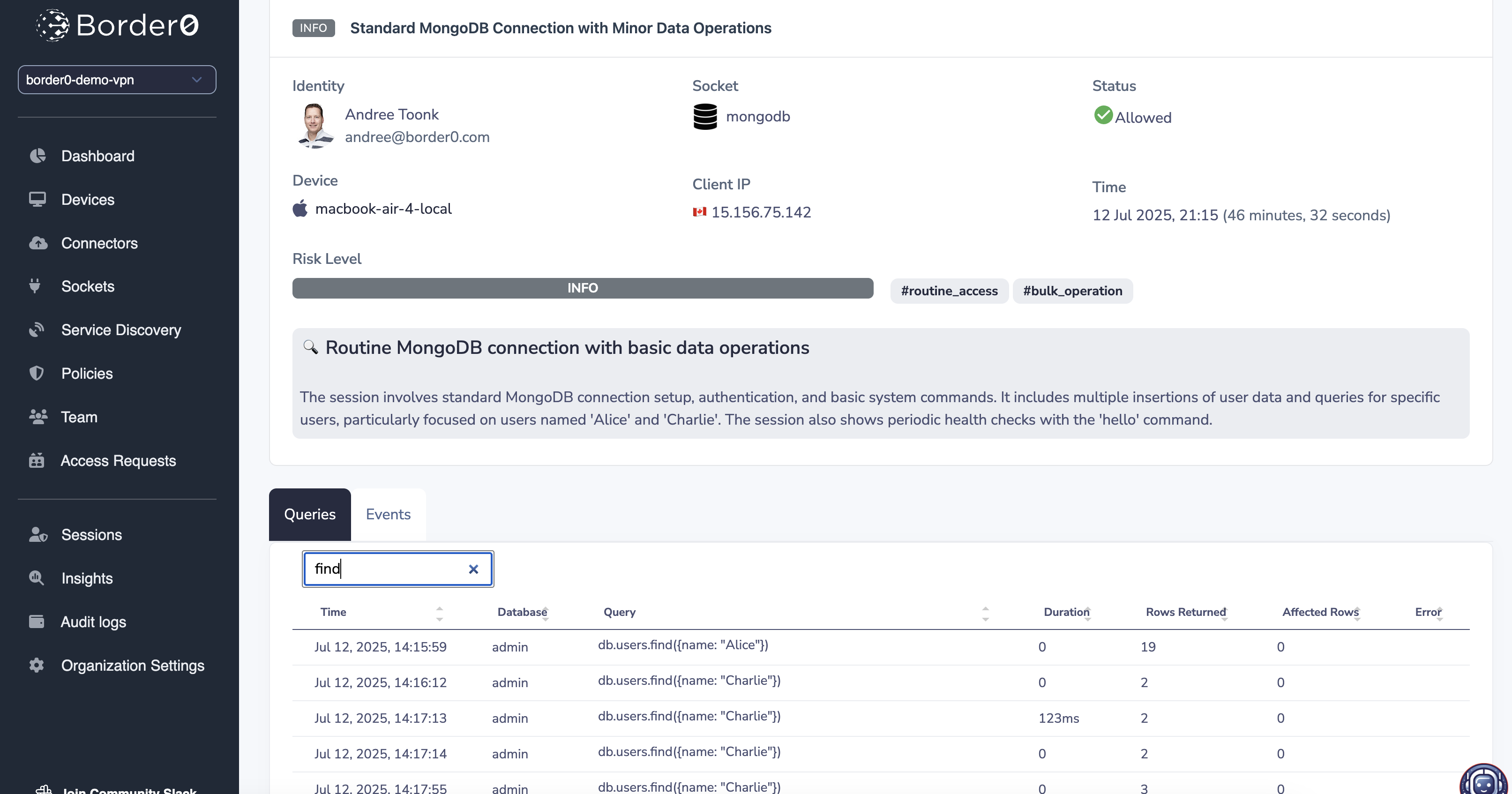Select the Alice find query row
This screenshot has height=794, width=1512.
coord(880,647)
